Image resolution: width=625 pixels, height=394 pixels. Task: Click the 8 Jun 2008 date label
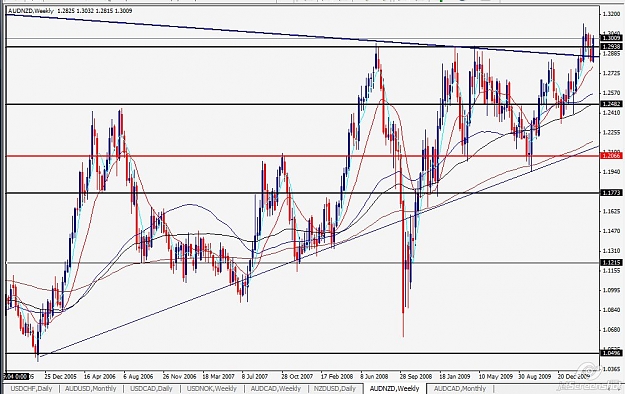[x=374, y=376]
